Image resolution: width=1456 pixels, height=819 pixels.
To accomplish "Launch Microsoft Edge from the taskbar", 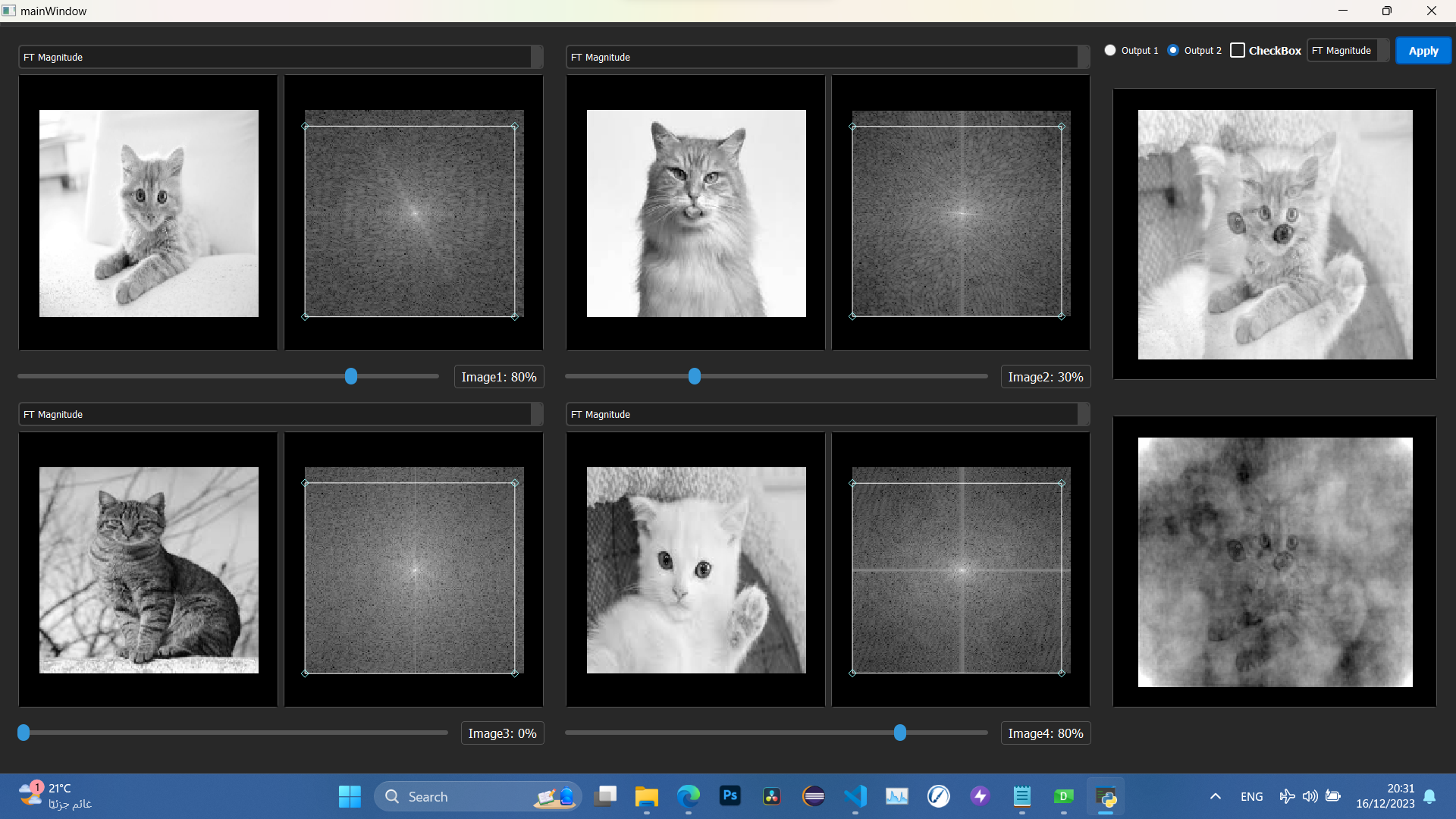I will (x=688, y=796).
